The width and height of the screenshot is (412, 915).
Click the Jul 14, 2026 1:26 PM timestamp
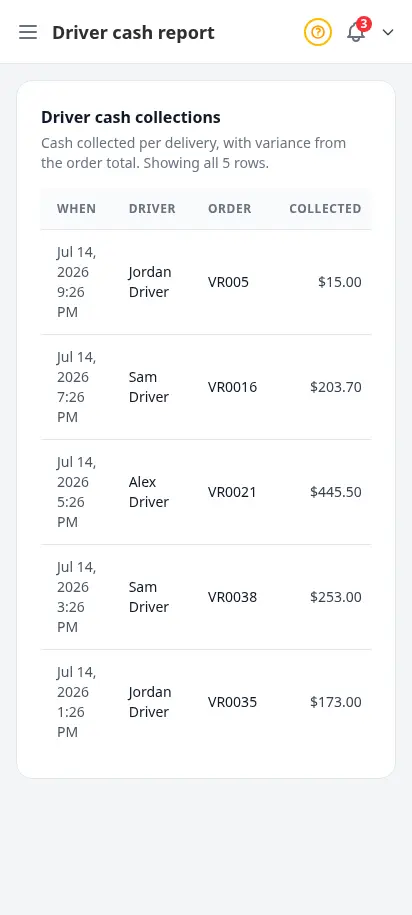[x=76, y=702]
